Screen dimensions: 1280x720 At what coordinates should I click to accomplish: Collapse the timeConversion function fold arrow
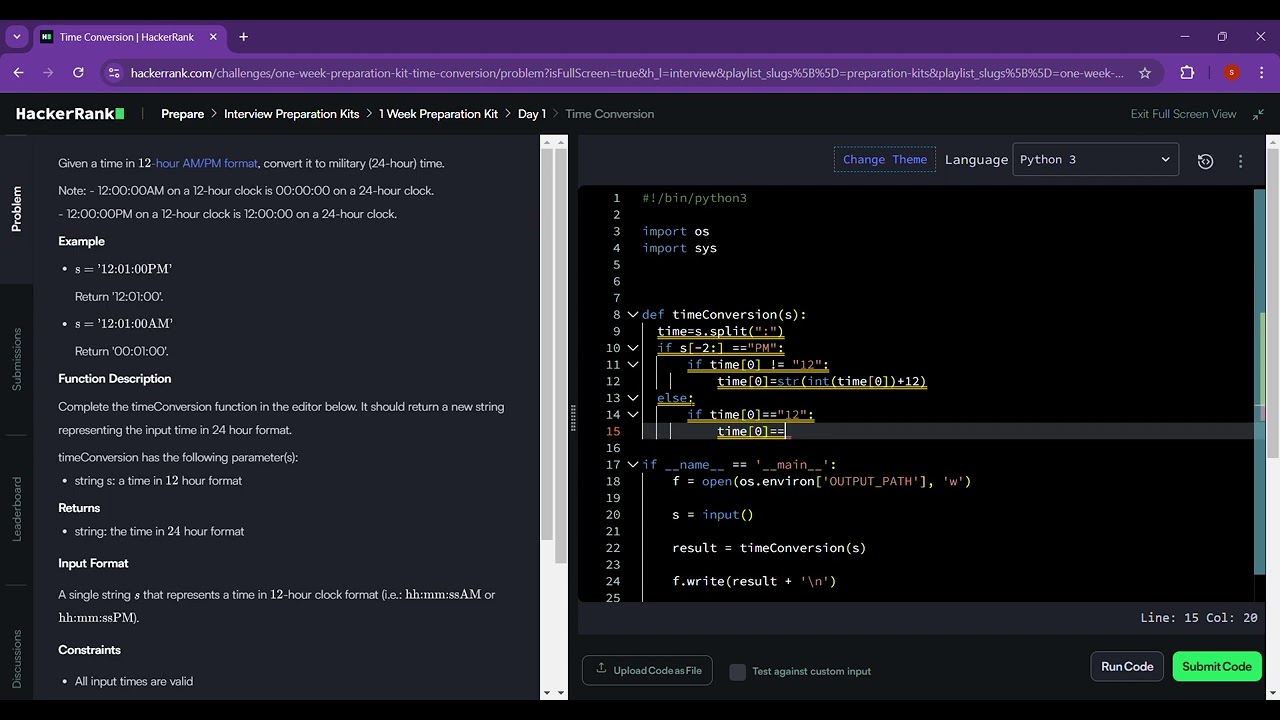632,315
